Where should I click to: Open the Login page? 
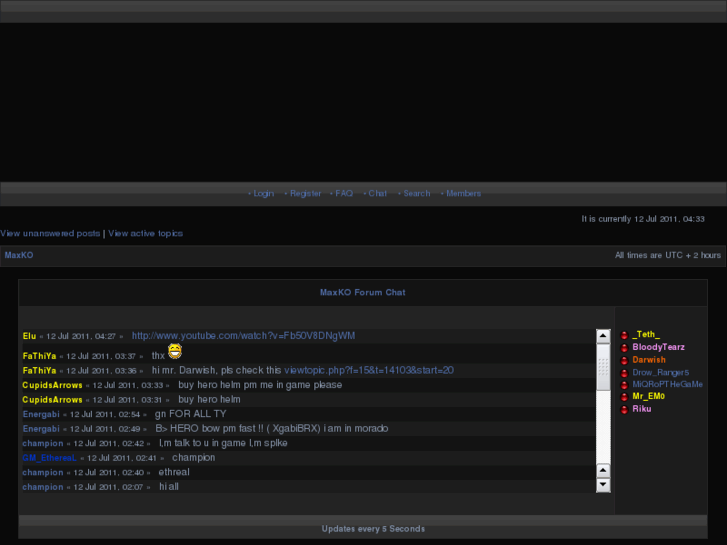coord(263,193)
